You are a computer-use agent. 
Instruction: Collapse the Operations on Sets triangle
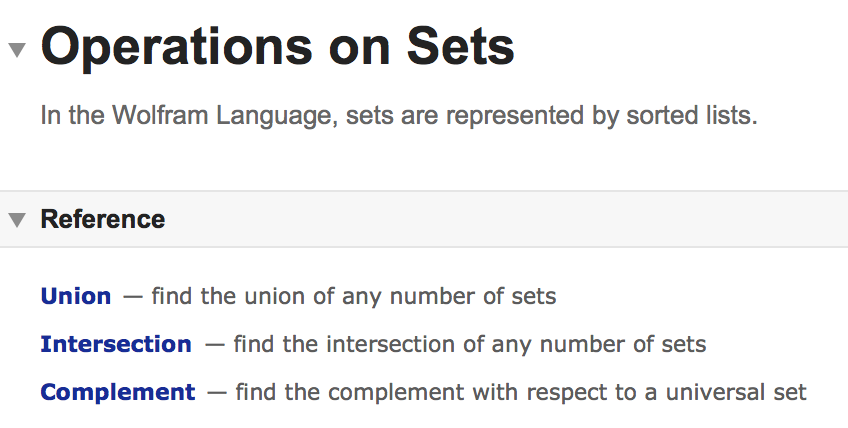click(x=17, y=50)
